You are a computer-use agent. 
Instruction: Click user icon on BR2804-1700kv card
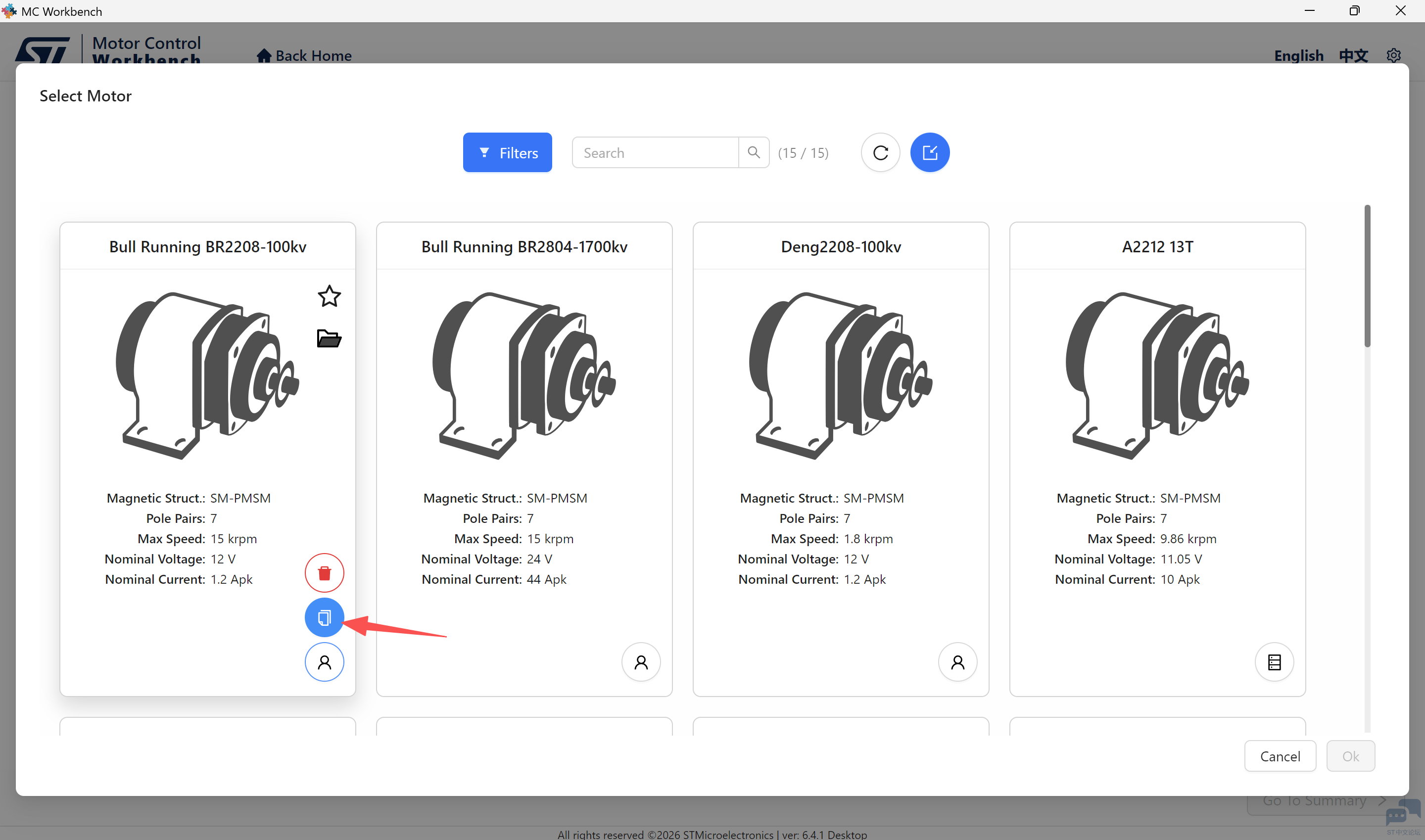point(641,662)
